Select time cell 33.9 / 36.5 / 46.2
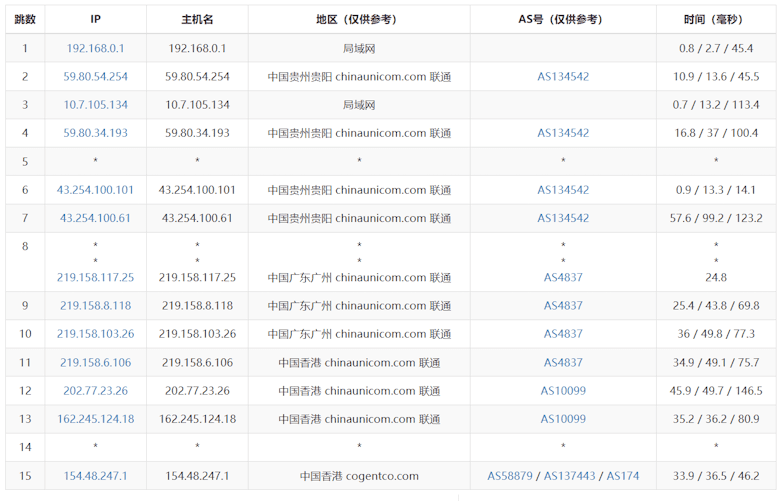780x501 pixels. (716, 476)
